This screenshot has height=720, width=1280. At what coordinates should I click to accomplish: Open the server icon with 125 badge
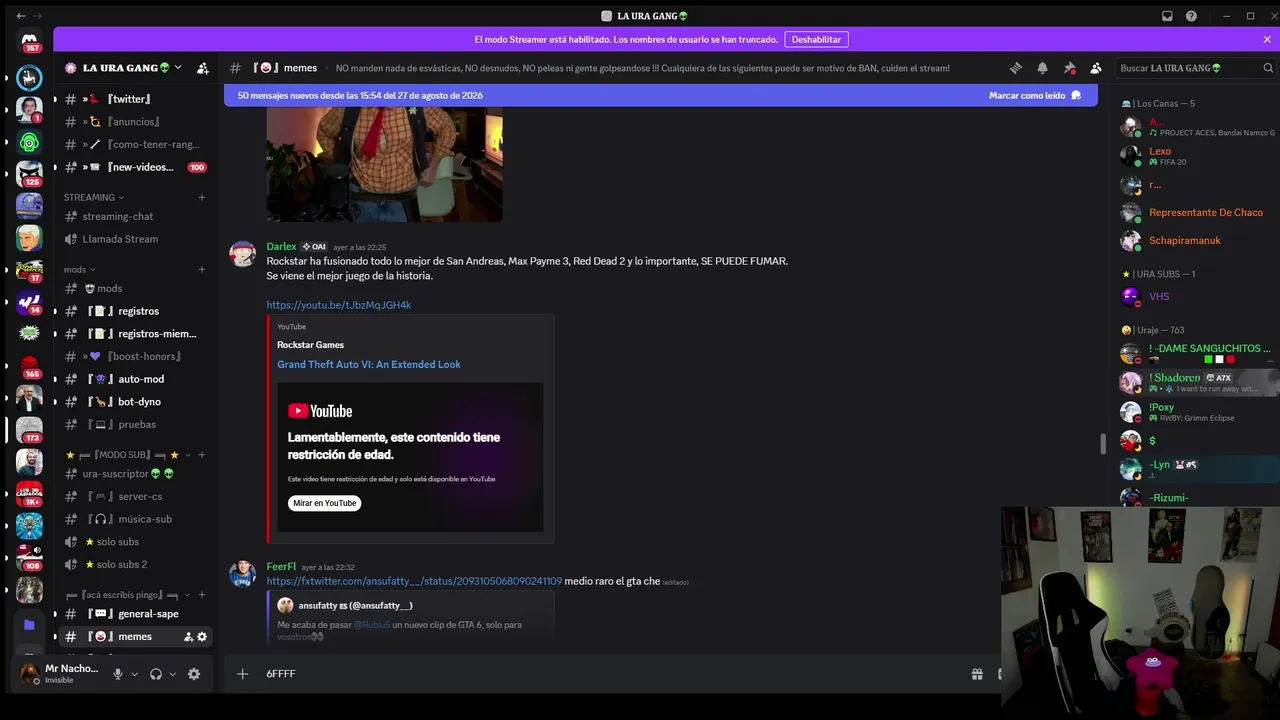click(29, 174)
